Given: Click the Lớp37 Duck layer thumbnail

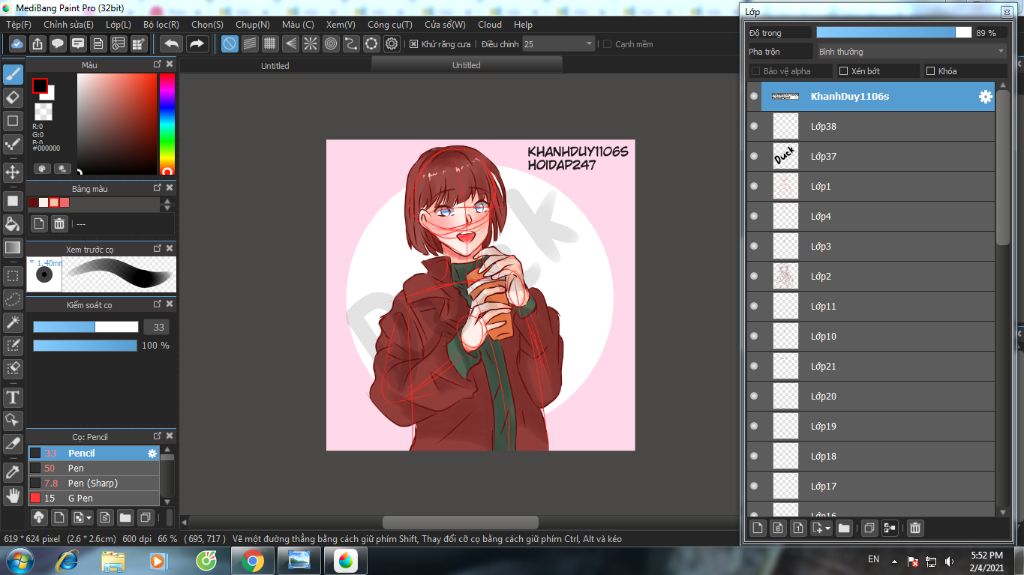Looking at the screenshot, I should [x=785, y=156].
